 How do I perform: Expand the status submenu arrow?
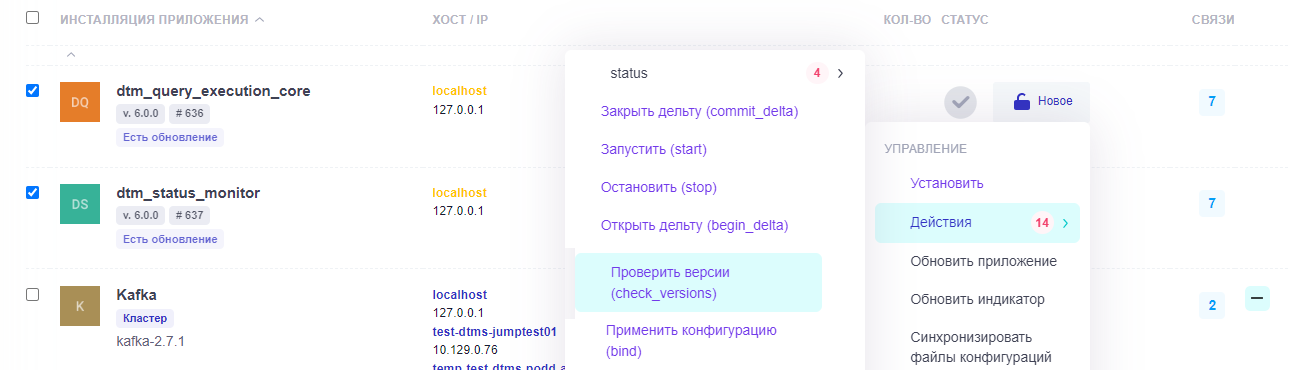click(840, 73)
